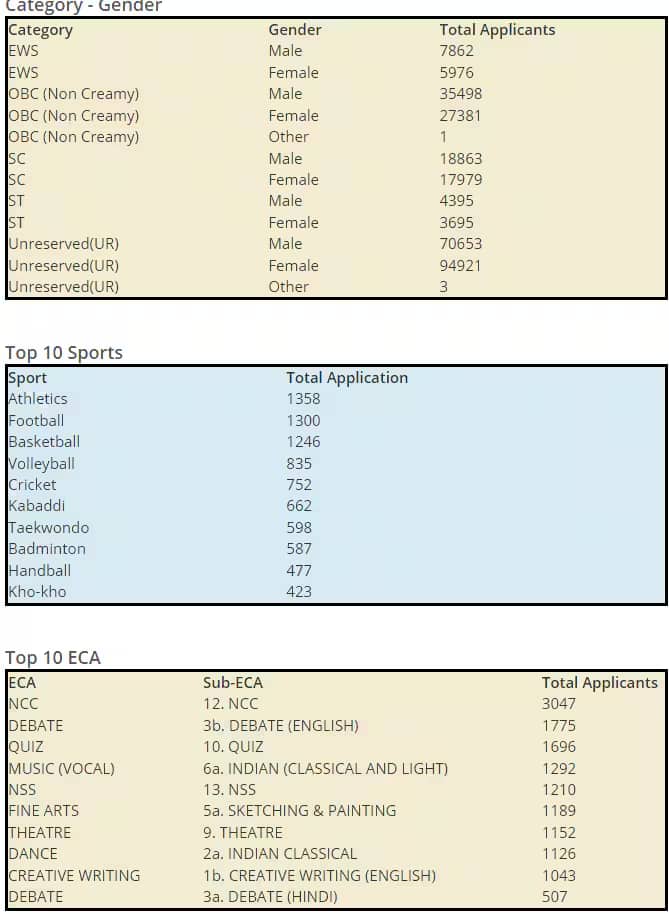Click the Athletics row label
669x914 pixels.
[x=38, y=399]
